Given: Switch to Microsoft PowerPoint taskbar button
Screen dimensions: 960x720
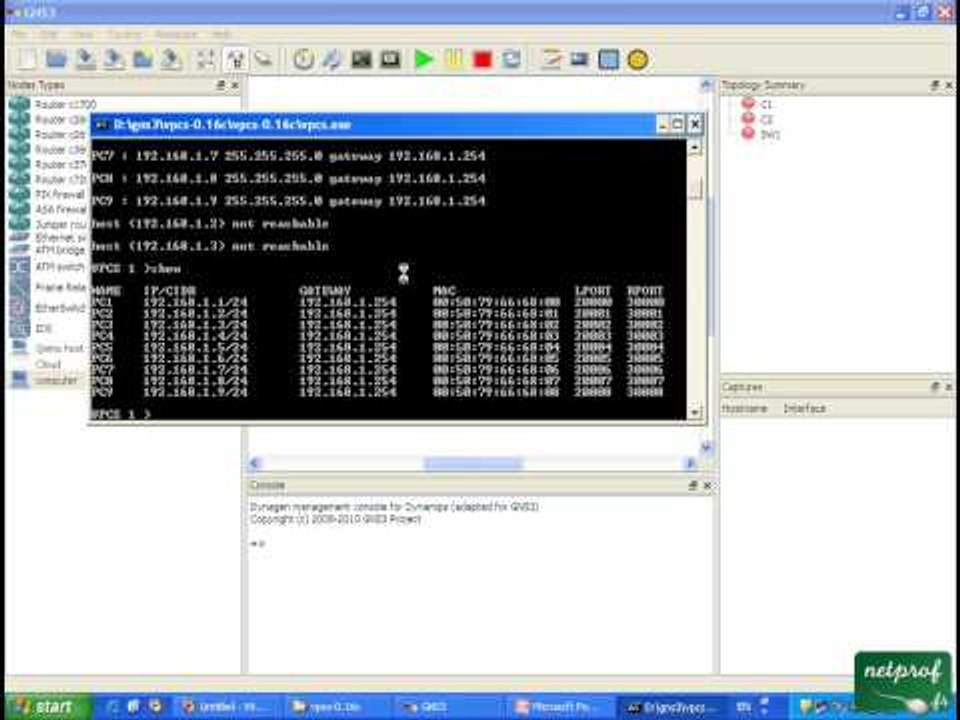Looking at the screenshot, I should pyautogui.click(x=557, y=707).
